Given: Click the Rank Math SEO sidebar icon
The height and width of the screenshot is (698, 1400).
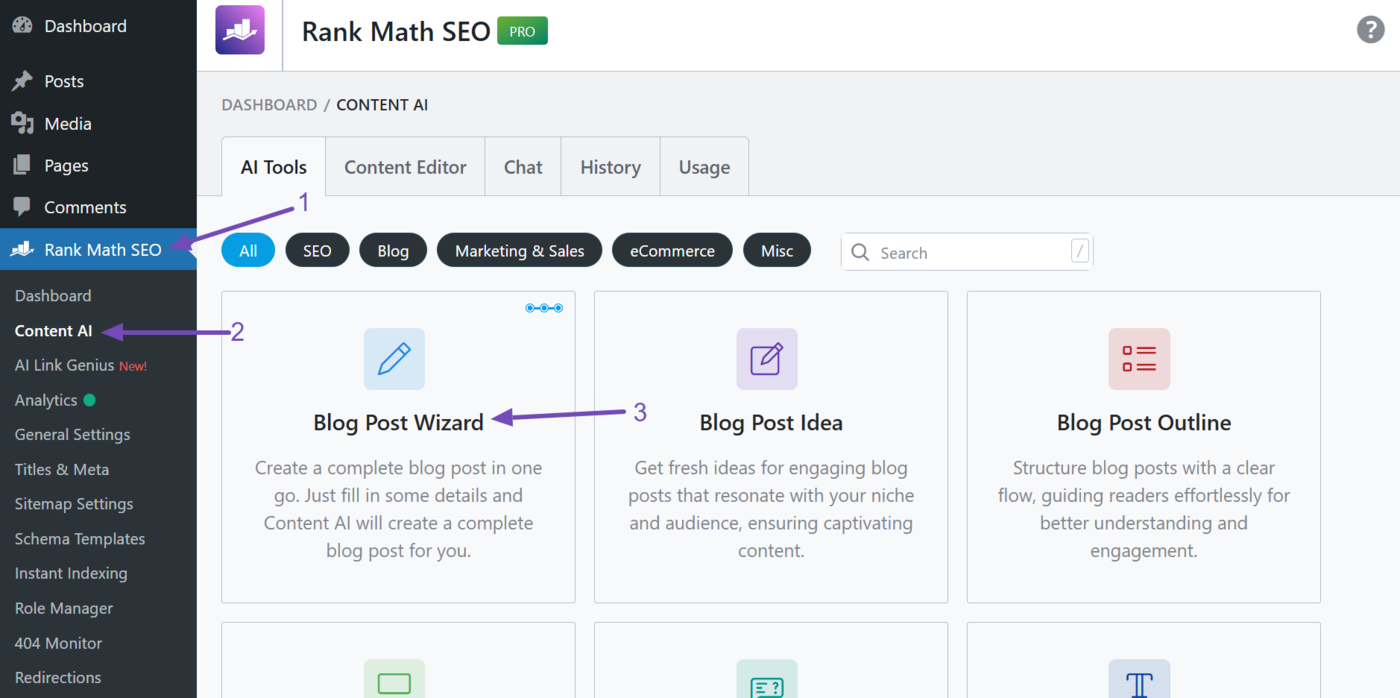Looking at the screenshot, I should (22, 249).
